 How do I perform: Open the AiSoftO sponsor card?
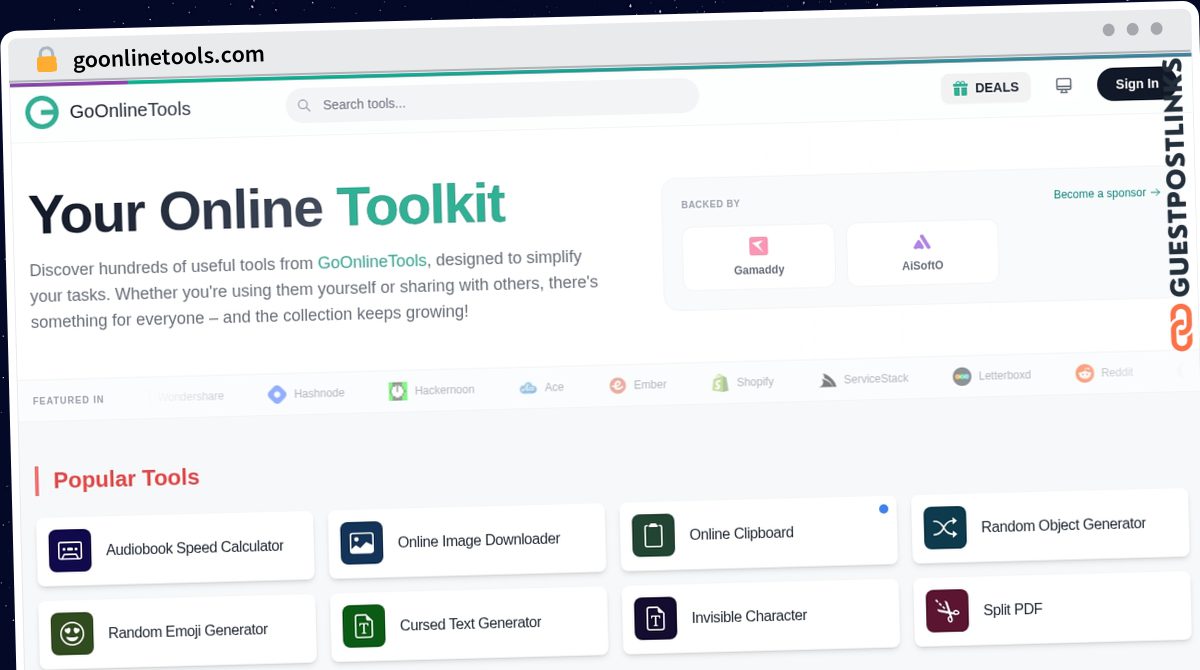click(922, 253)
